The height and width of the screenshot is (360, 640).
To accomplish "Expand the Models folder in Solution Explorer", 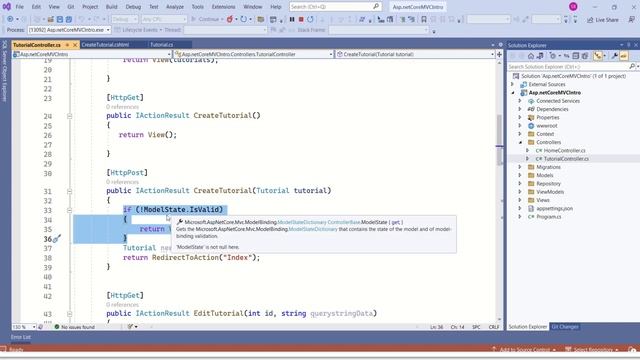I will pos(520,175).
